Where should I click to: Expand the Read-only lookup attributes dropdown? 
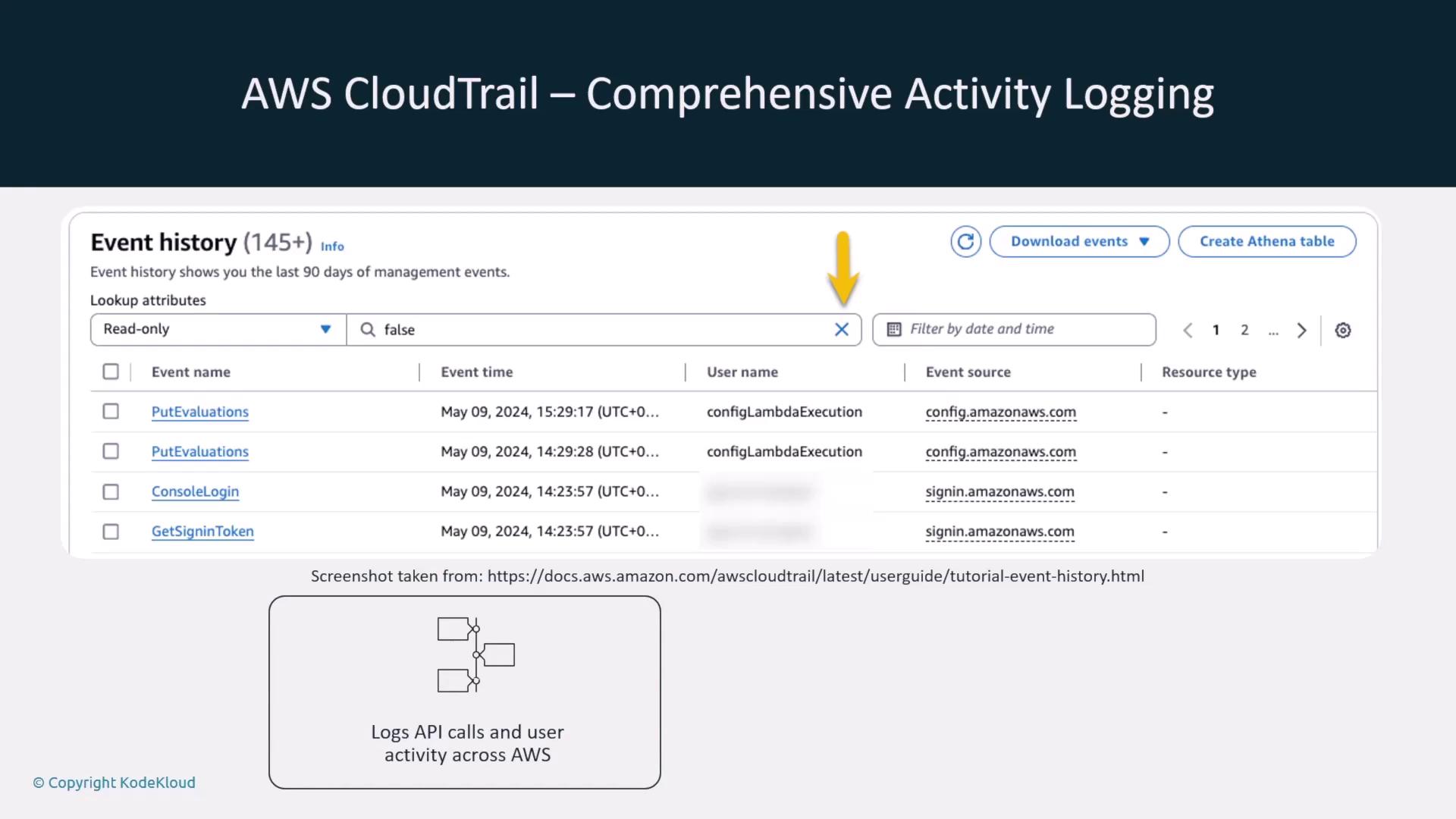pyautogui.click(x=218, y=330)
